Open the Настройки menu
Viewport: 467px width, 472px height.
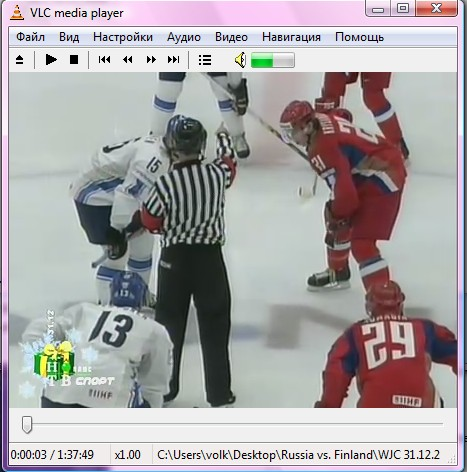[x=123, y=37]
